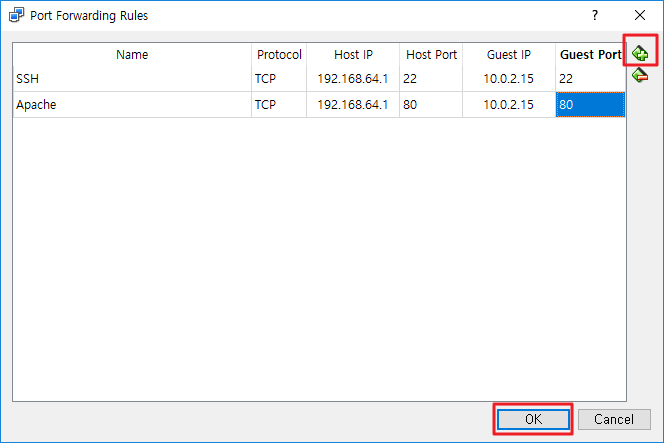Click the Host Port column header
Viewport: 664px width, 443px height.
[431, 55]
